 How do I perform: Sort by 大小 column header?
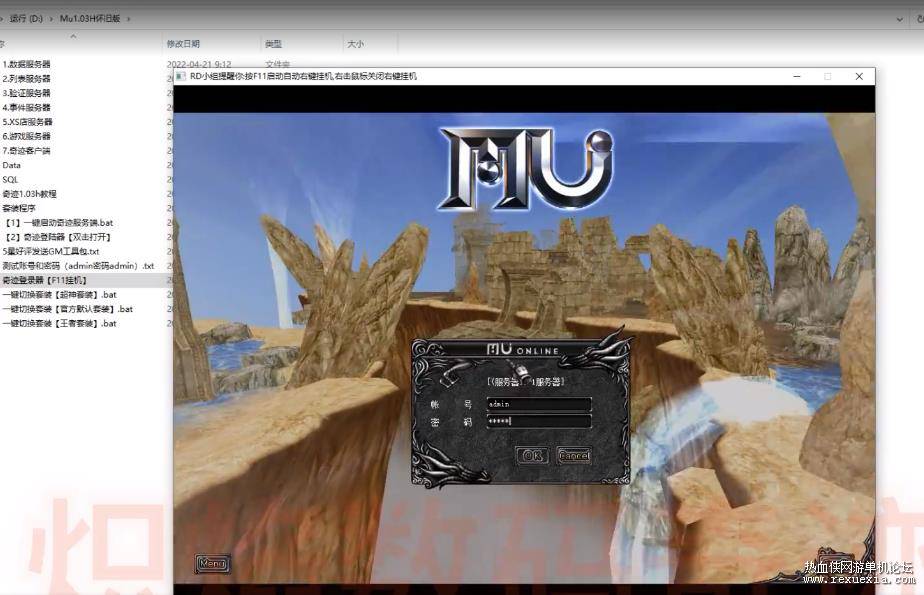[355, 44]
